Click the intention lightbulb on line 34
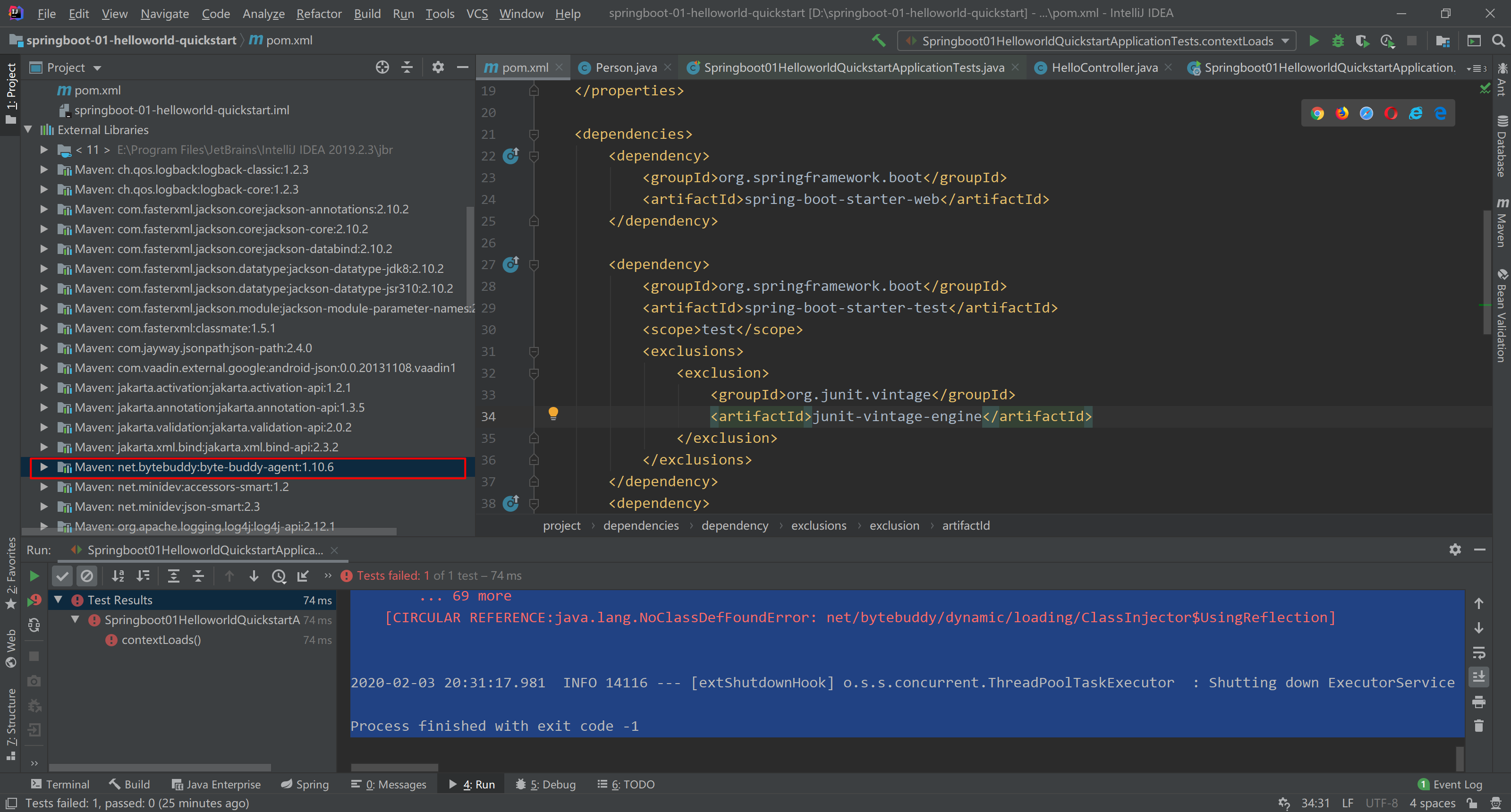This screenshot has width=1511, height=812. pos(553,414)
